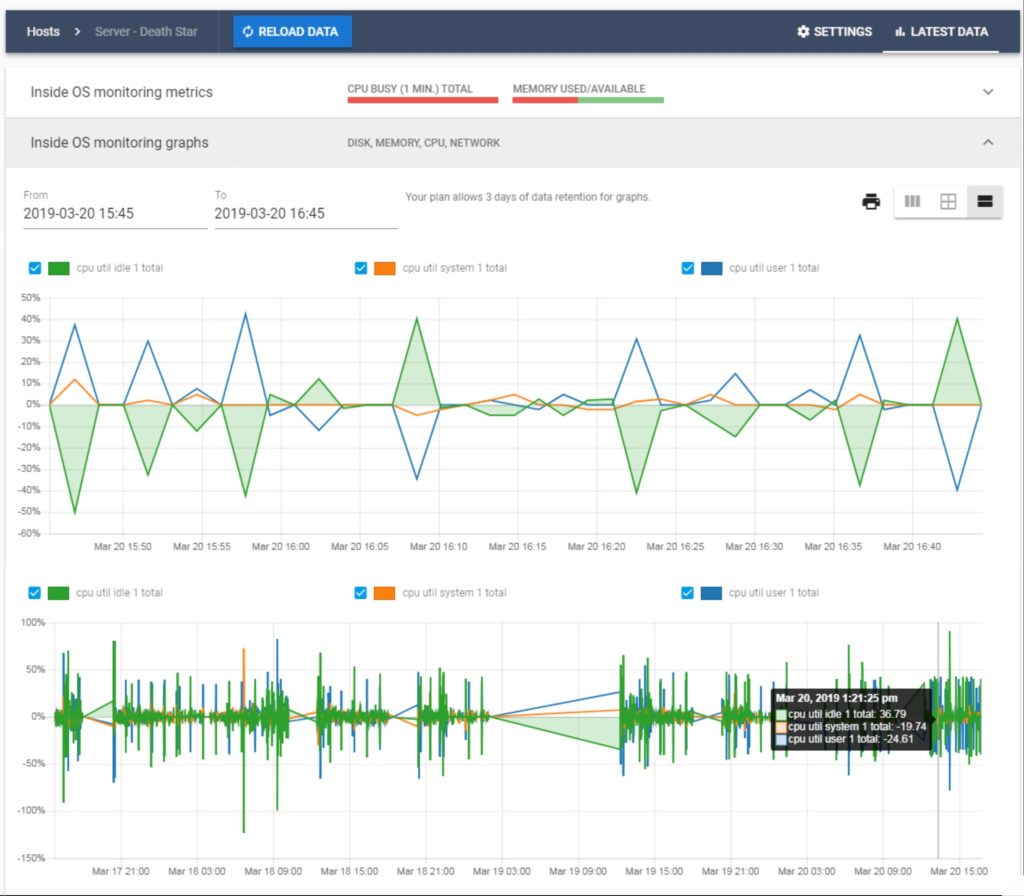This screenshot has width=1024, height=896.
Task: Click DISK, MEMORY, CPU, NETWORK subtitle
Action: (x=423, y=142)
